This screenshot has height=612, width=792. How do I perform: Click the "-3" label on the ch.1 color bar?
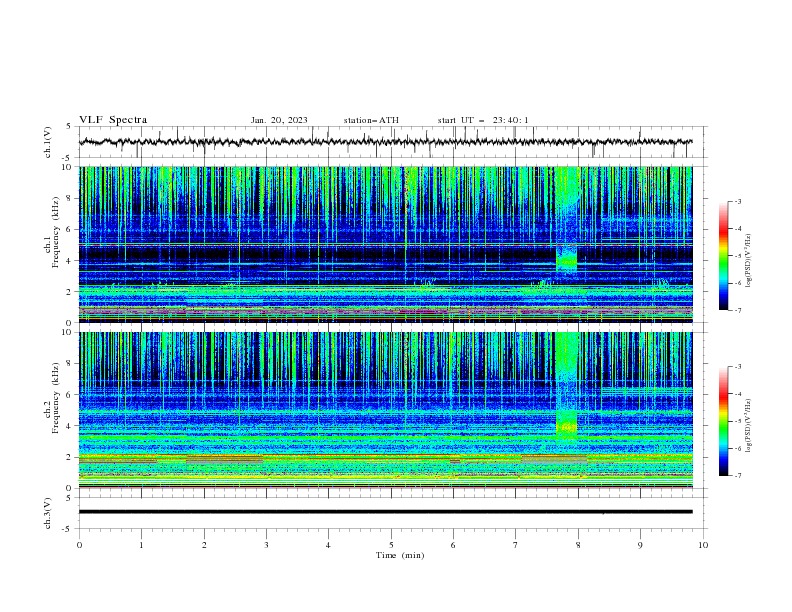click(737, 201)
